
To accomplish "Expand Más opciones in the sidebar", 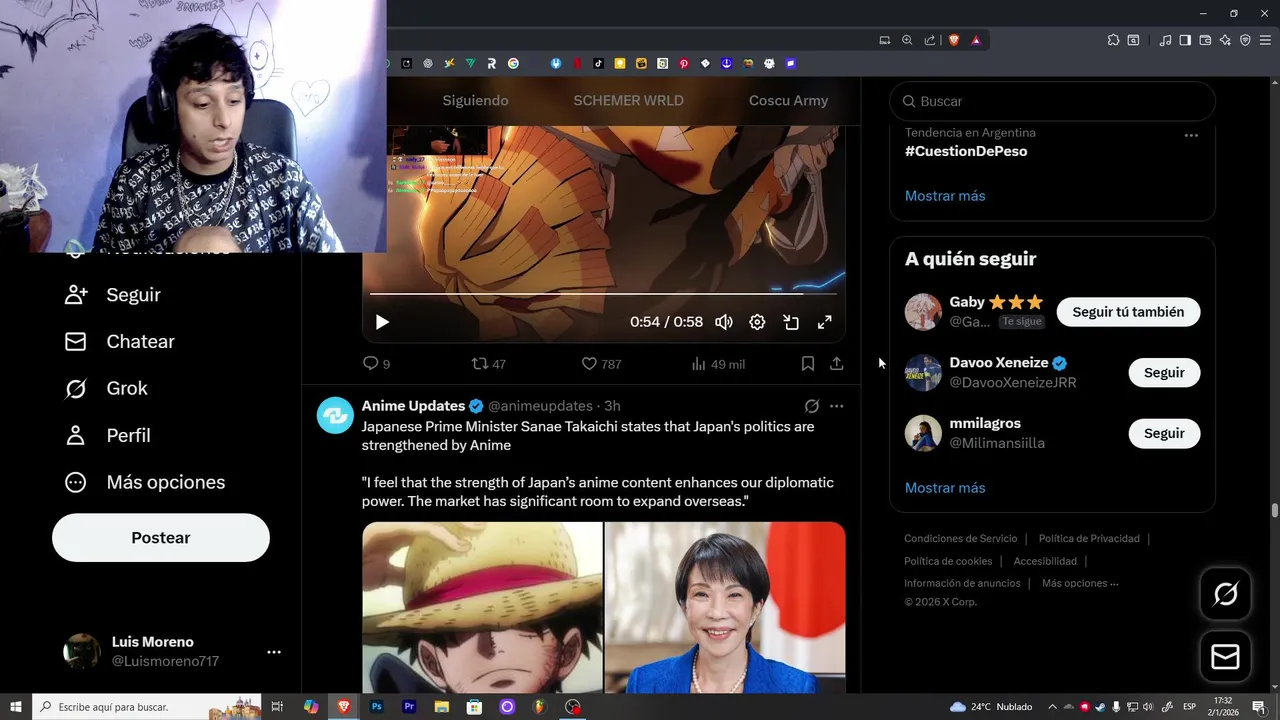I will tap(145, 482).
